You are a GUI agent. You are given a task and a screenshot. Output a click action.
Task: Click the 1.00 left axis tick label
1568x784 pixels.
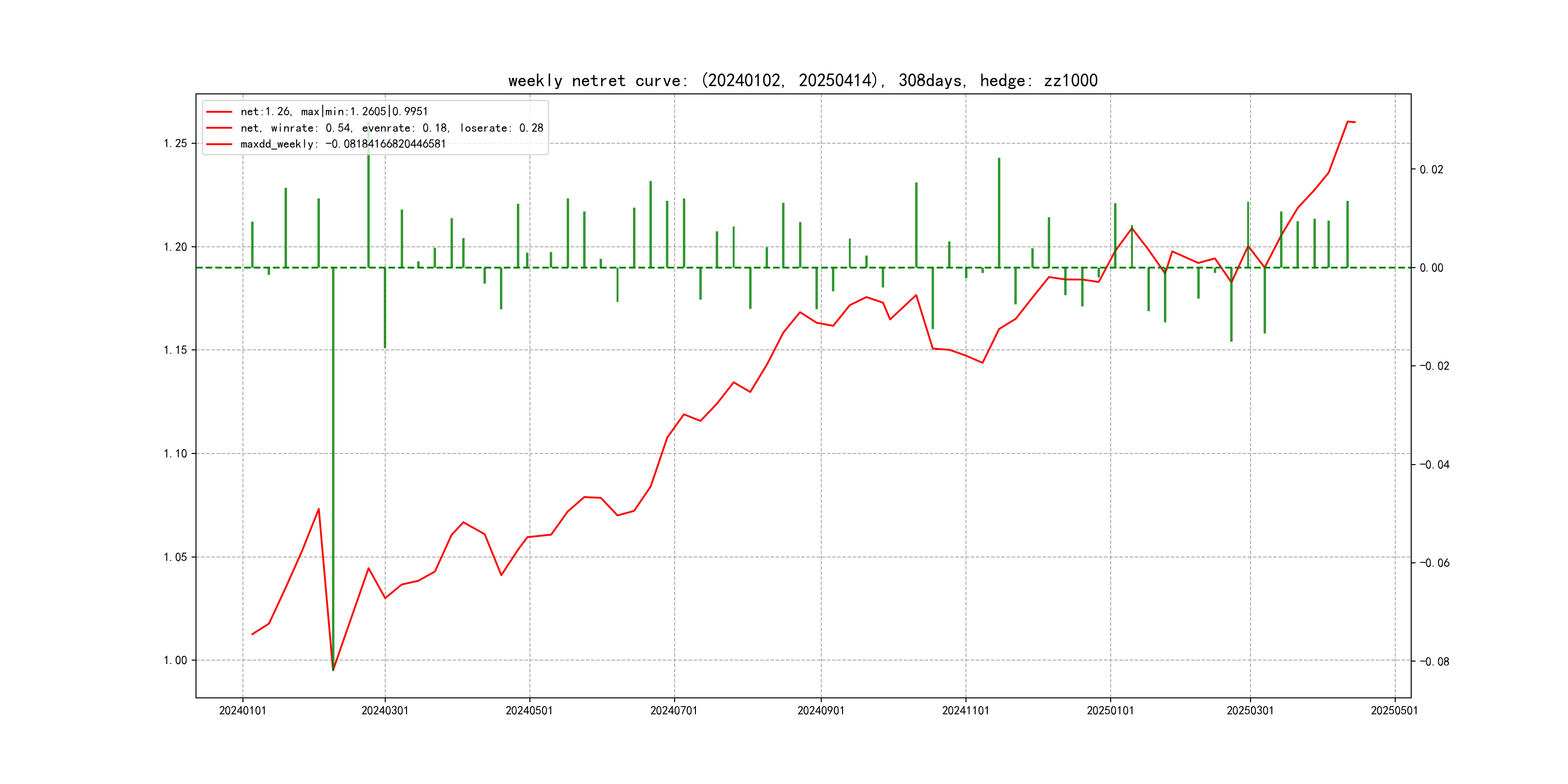pyautogui.click(x=175, y=661)
